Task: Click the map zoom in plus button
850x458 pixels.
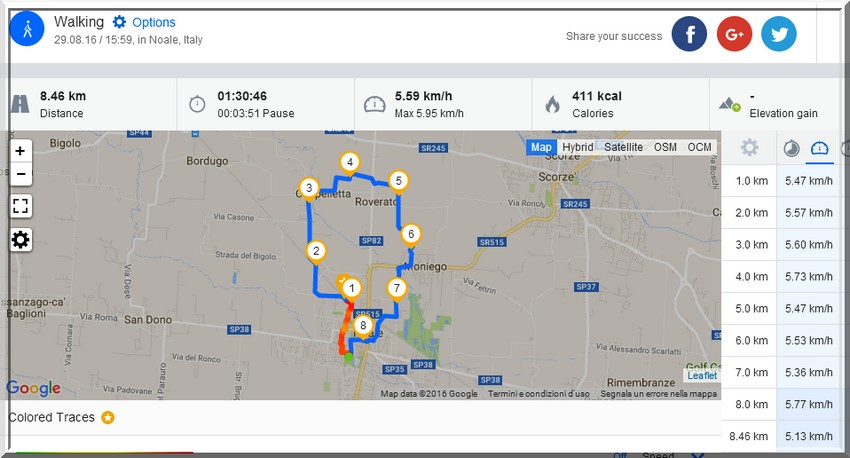Action: 21,151
